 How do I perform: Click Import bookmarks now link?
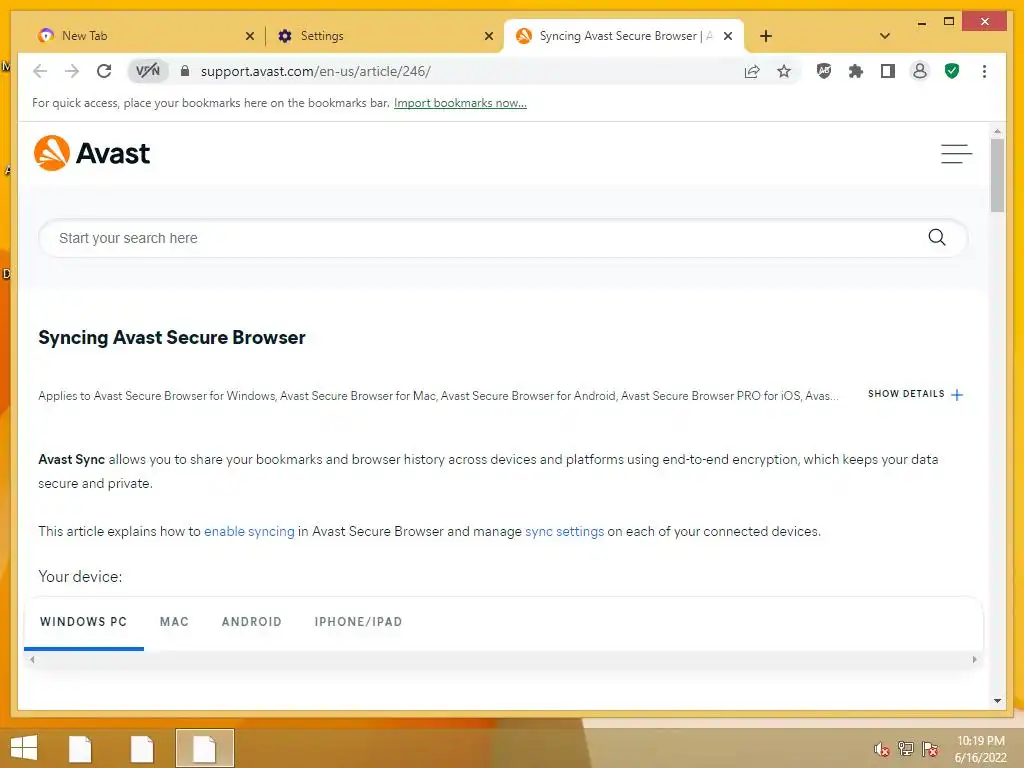(x=460, y=103)
